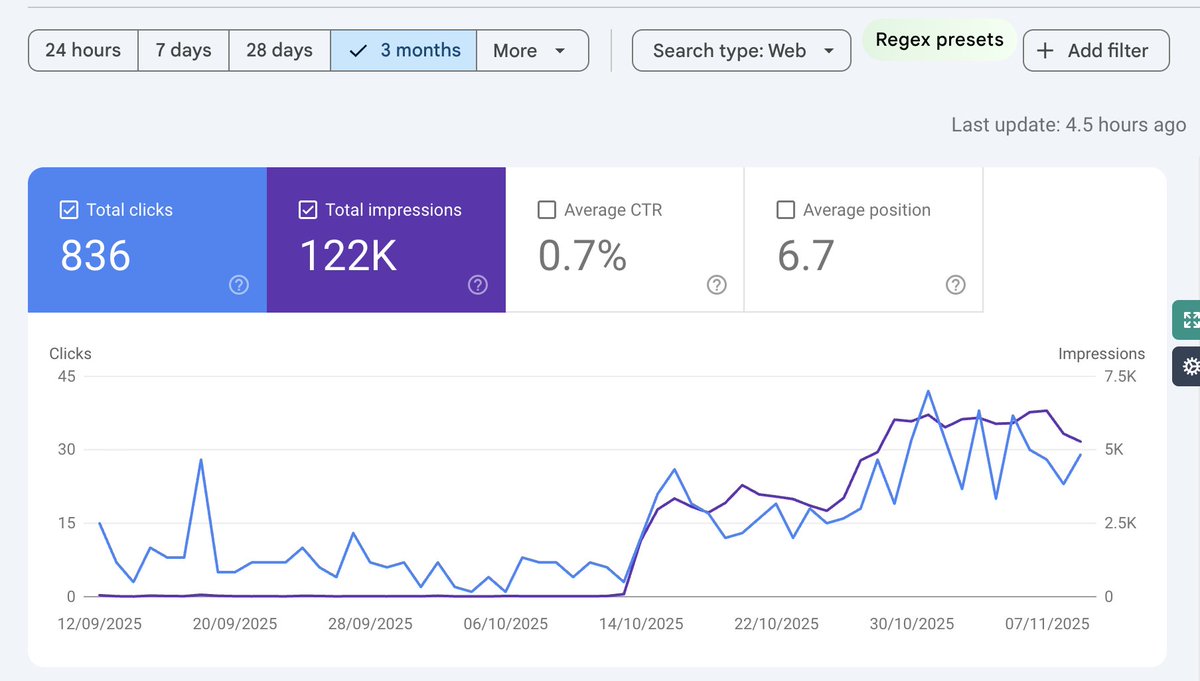Click the dark gear settings icon at right edge
The width and height of the screenshot is (1200, 681).
click(x=1188, y=366)
